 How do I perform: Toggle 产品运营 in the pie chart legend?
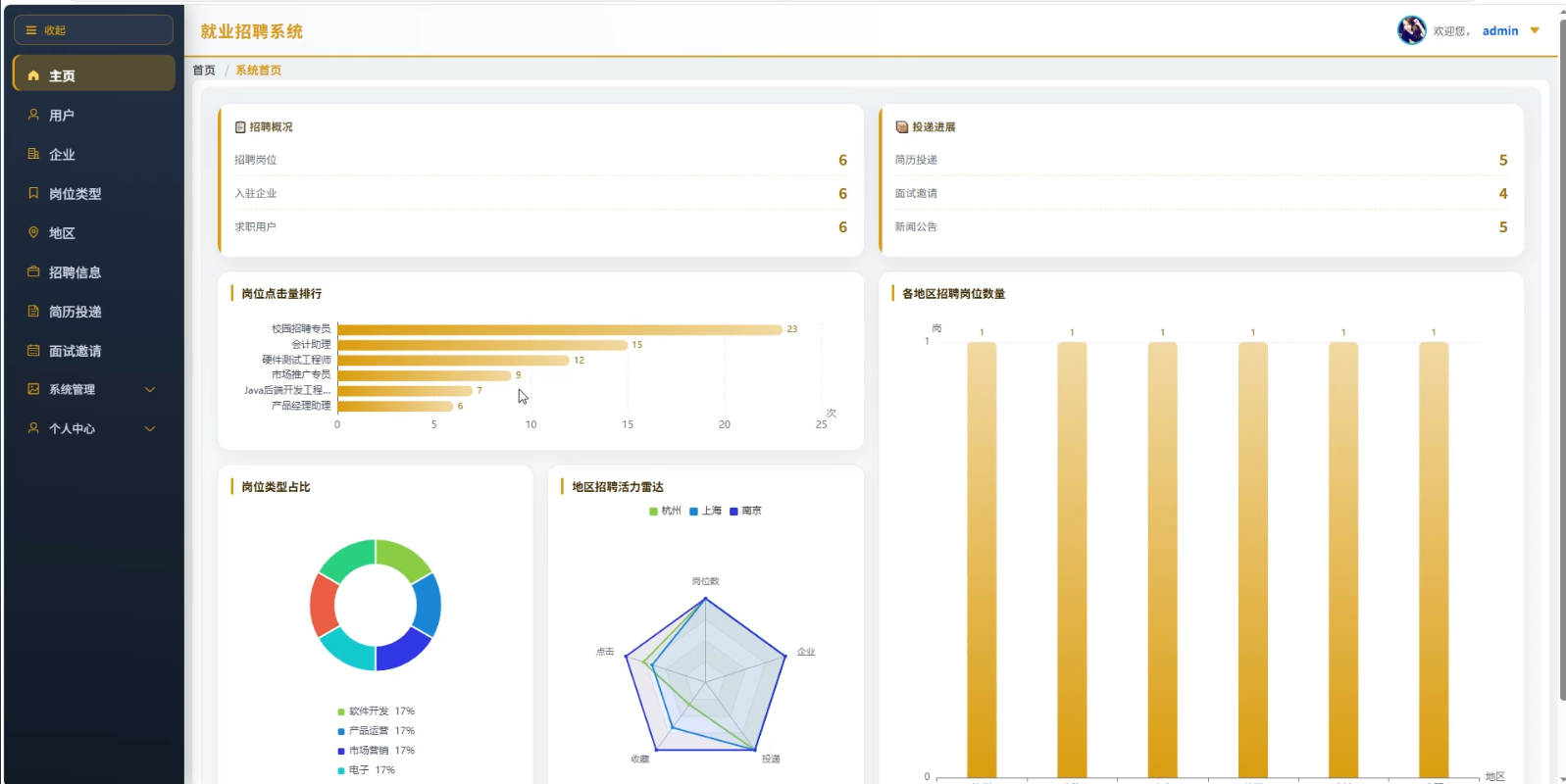click(x=377, y=731)
